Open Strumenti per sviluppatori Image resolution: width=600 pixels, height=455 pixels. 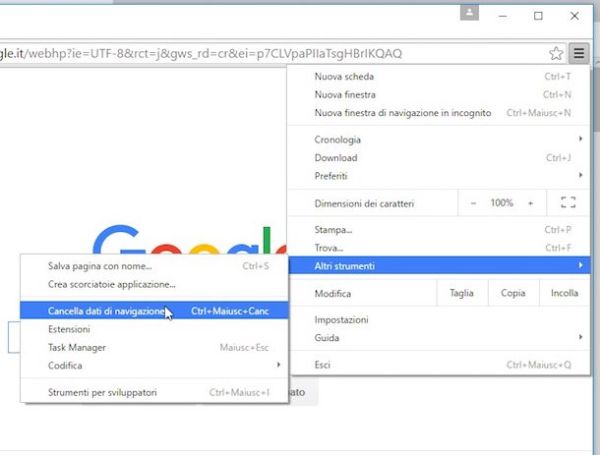[103, 393]
